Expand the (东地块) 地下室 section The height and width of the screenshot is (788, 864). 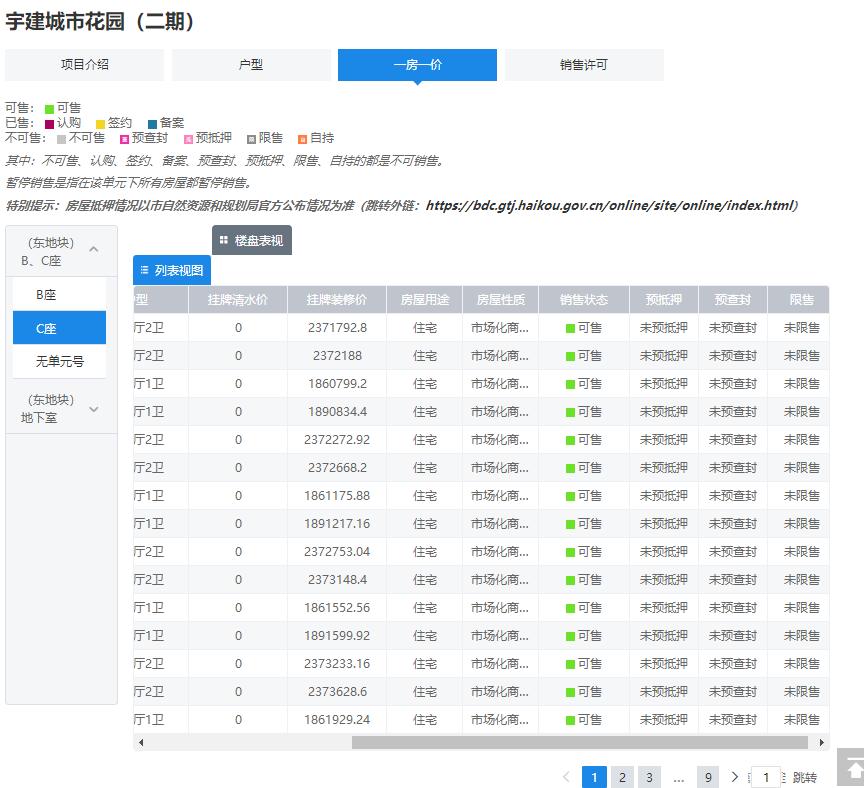pyautogui.click(x=94, y=408)
